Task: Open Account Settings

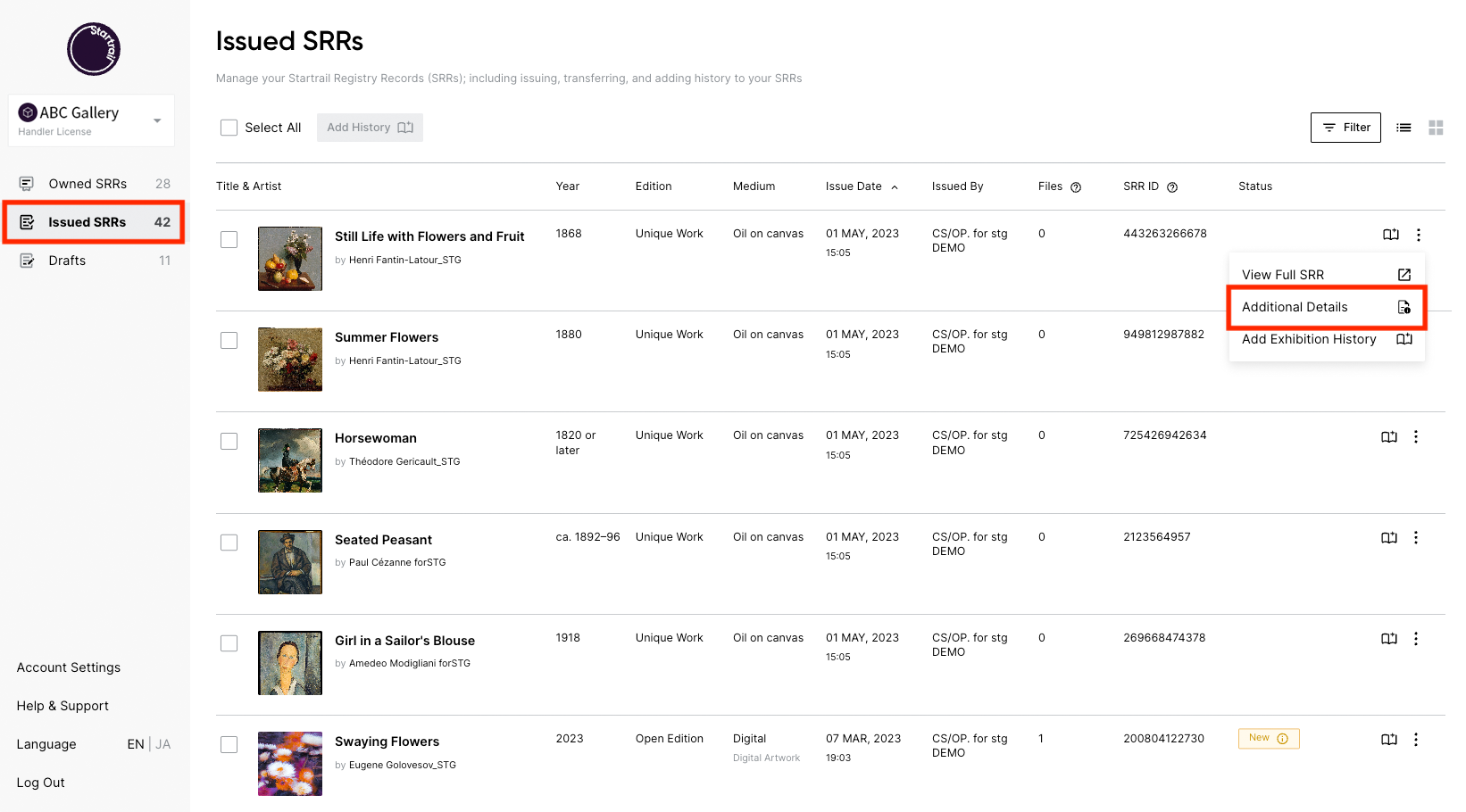Action: tap(69, 667)
